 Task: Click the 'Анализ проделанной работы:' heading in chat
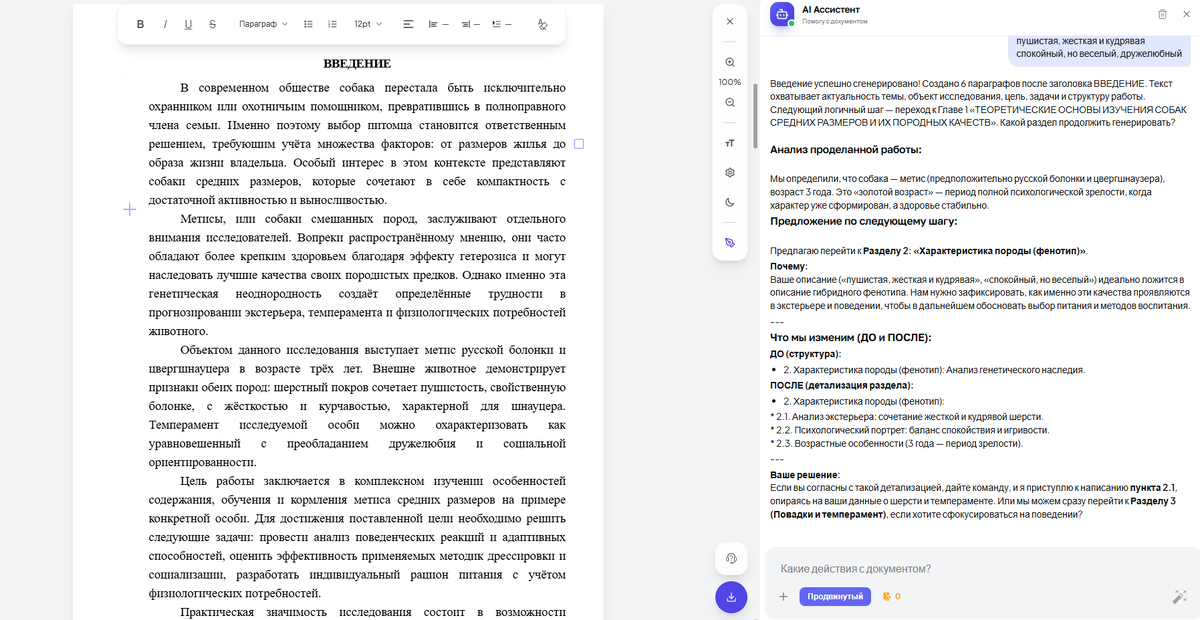click(x=846, y=150)
